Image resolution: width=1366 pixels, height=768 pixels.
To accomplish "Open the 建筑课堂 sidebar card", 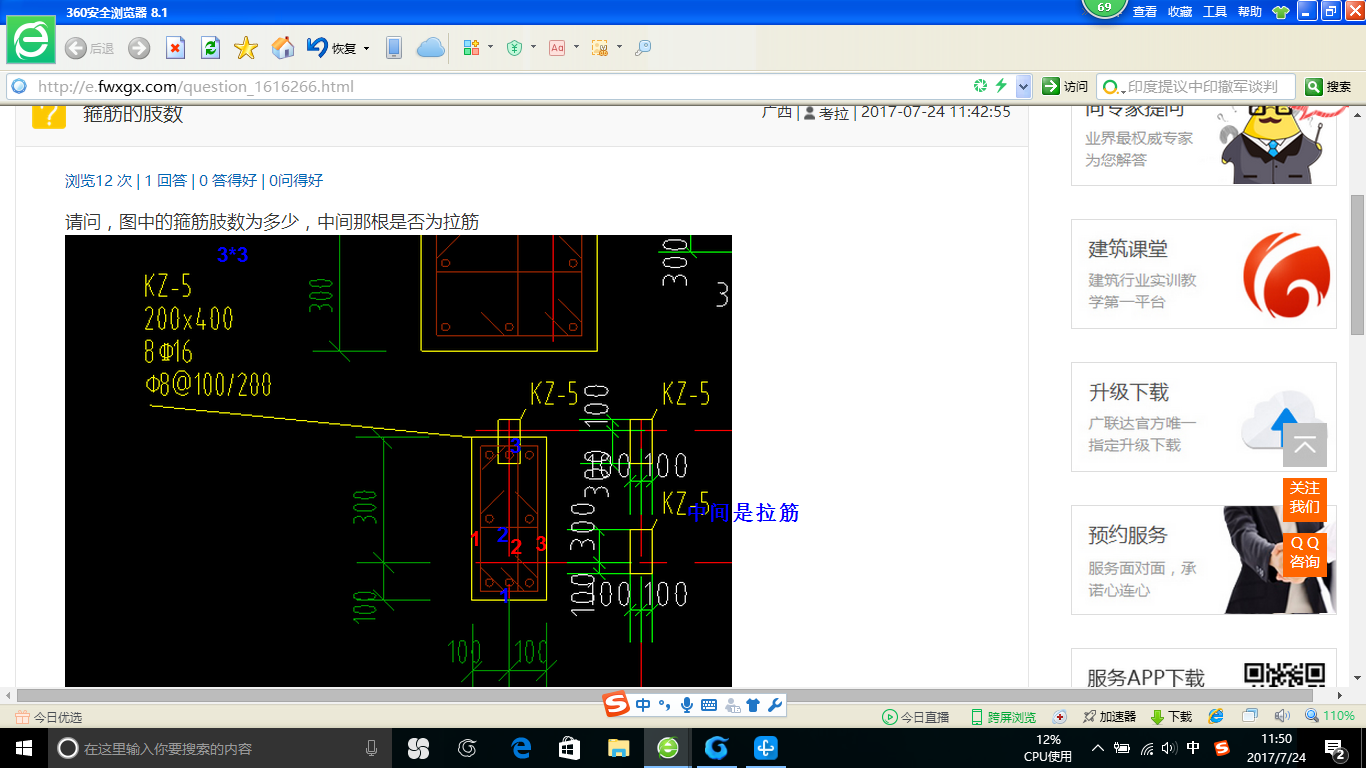I will (x=1204, y=274).
